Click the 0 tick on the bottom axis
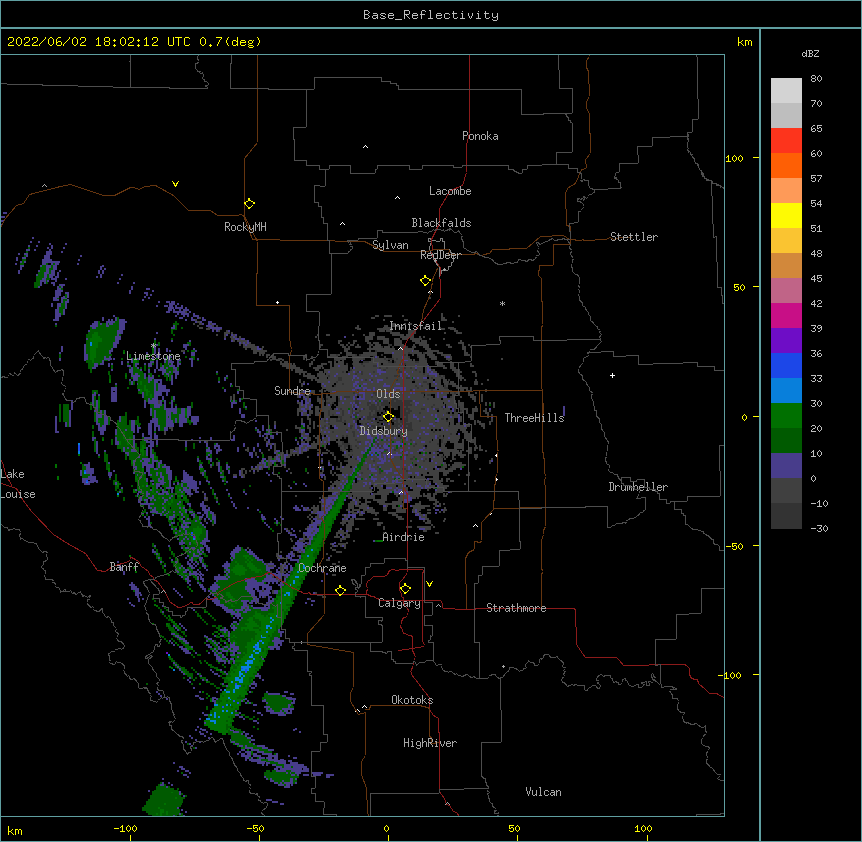The image size is (862, 842). click(386, 828)
